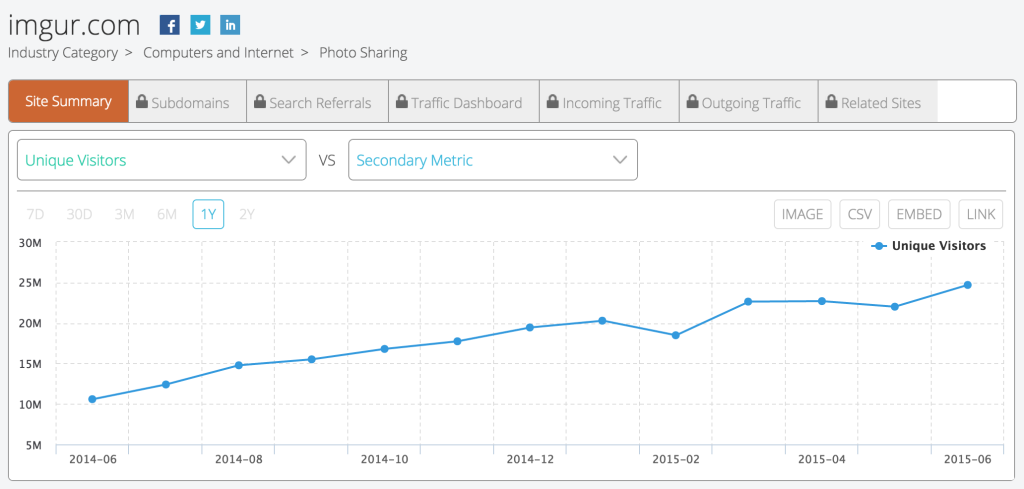Viewport: 1024px width, 489px height.
Task: Click the lock icon on Search Referrals tab
Action: click(x=259, y=102)
